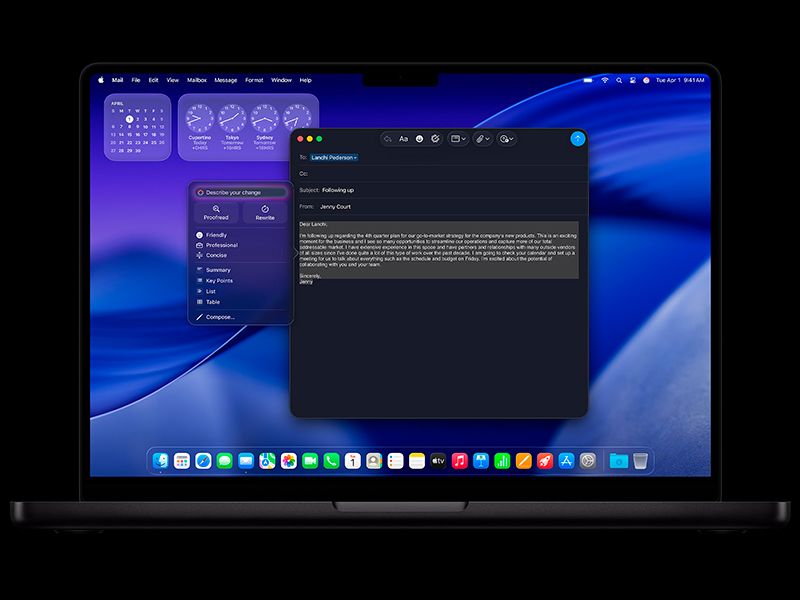Click the sparkle icon in Describe your change
The height and width of the screenshot is (600, 800).
199,191
